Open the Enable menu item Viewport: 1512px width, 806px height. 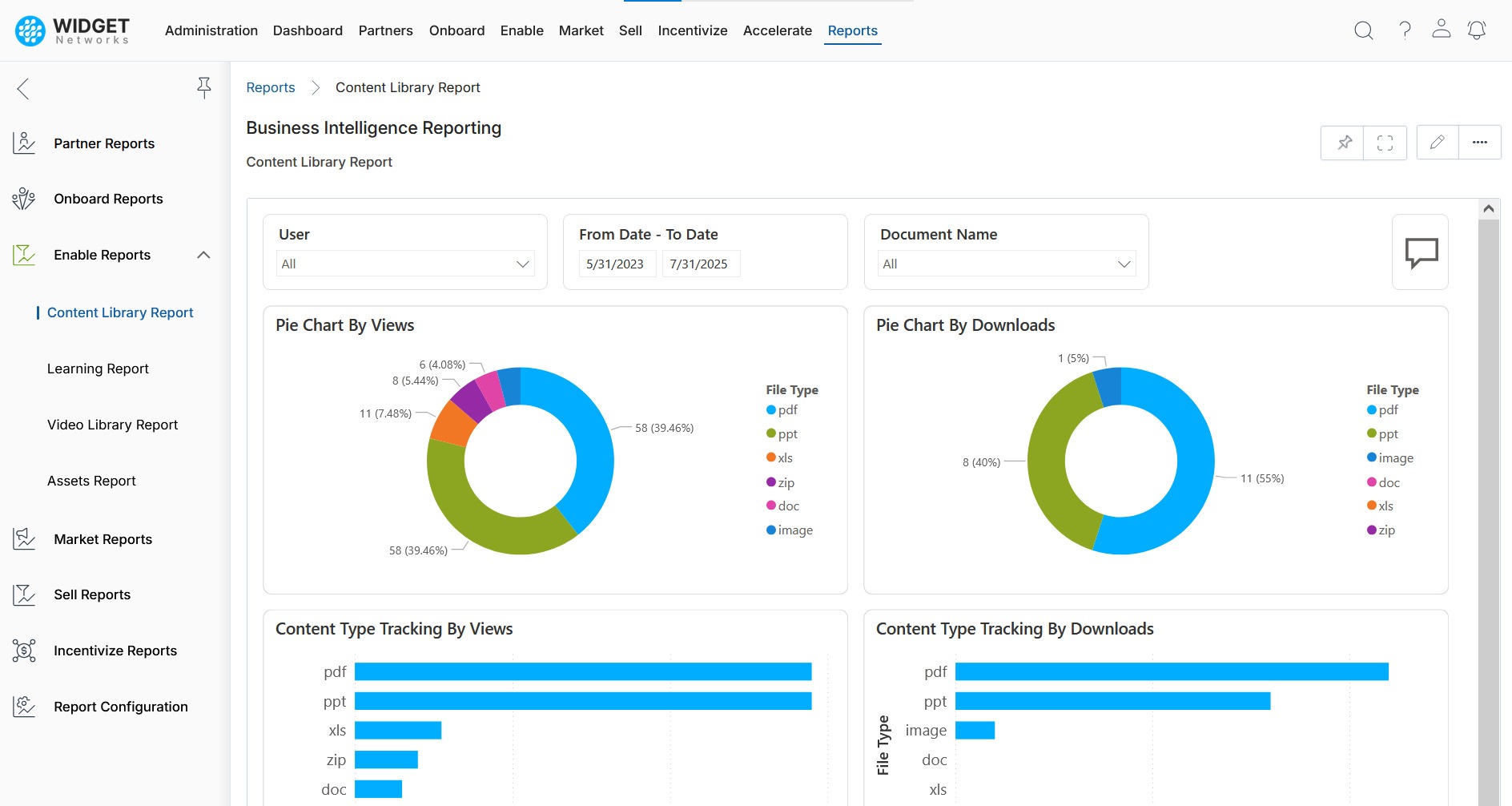[521, 30]
